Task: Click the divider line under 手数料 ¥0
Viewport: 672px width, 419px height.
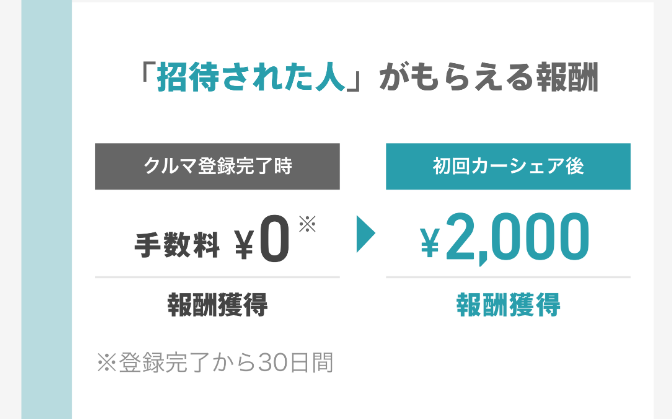Action: pyautogui.click(x=217, y=277)
